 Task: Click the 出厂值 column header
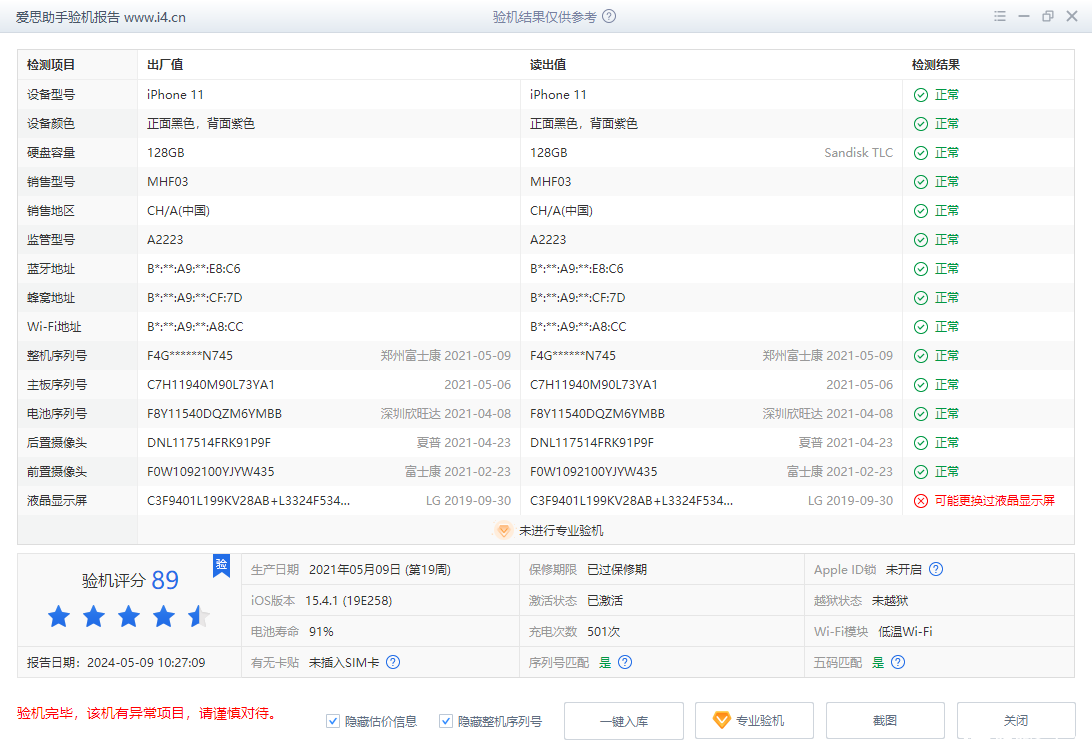165,65
